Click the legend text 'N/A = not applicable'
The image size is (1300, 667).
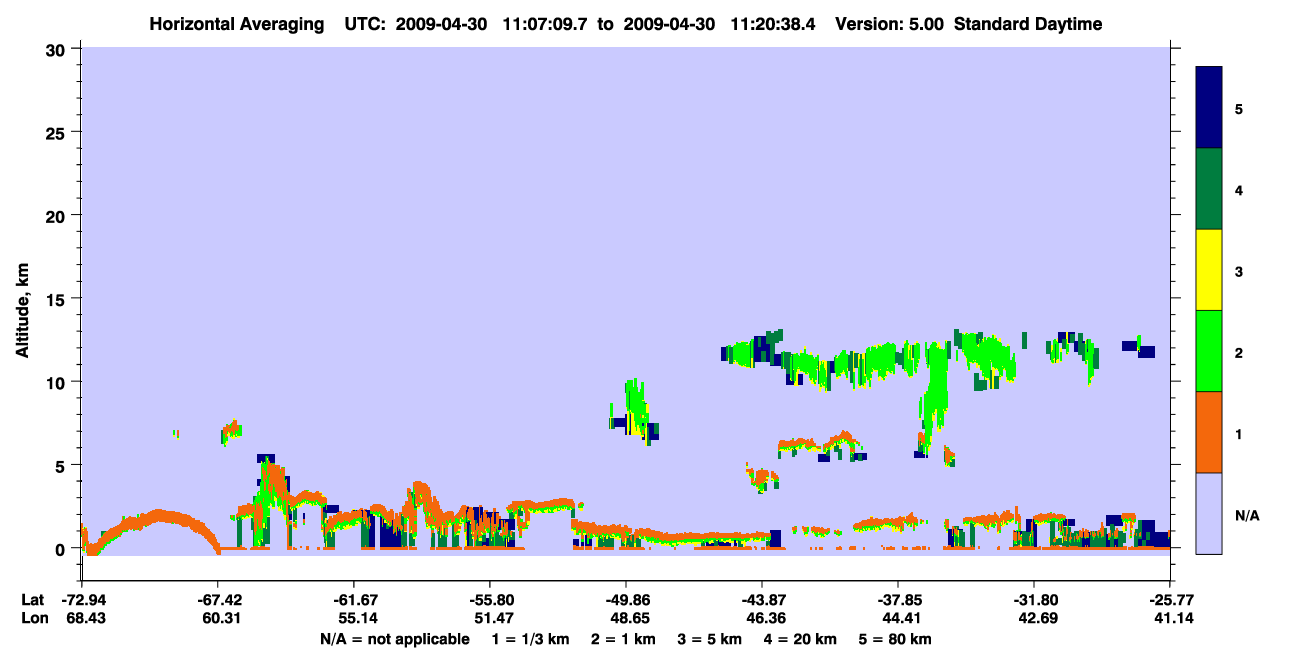pos(394,639)
